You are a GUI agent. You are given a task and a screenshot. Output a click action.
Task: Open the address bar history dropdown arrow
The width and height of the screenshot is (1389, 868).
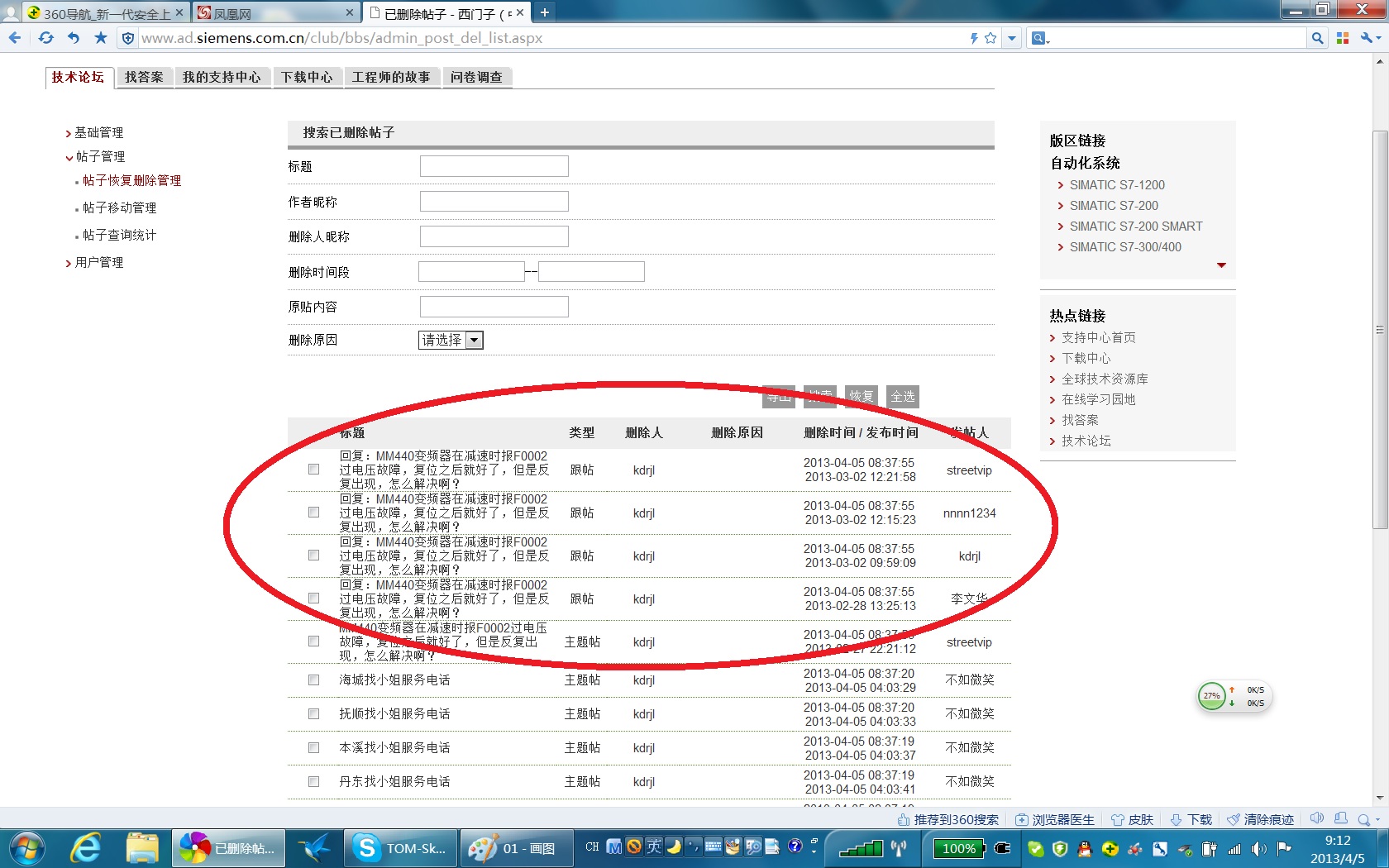pos(1011,38)
